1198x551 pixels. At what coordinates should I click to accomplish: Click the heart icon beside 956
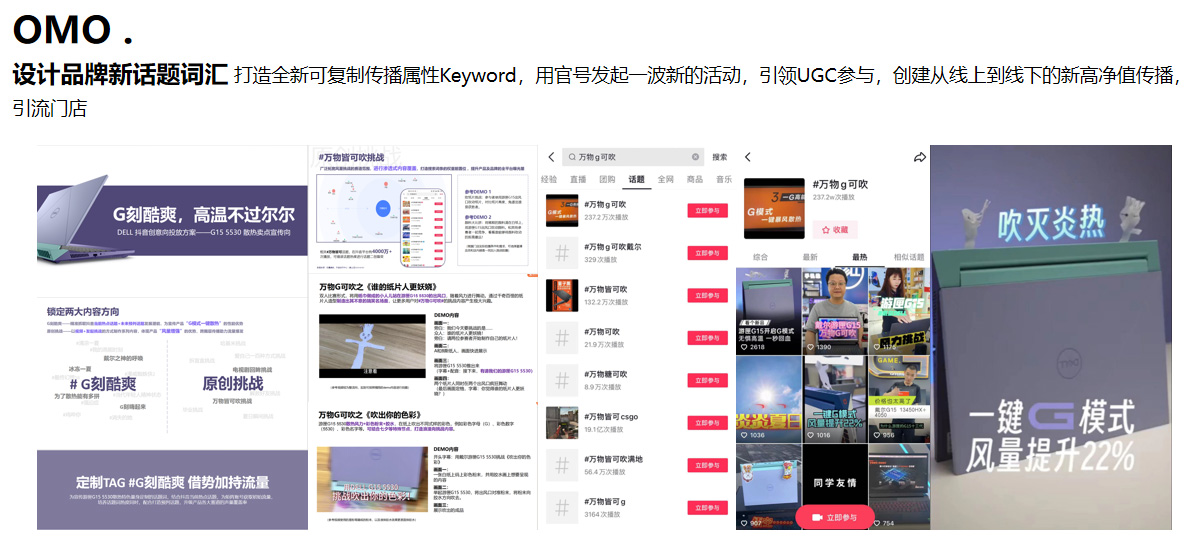[876, 435]
